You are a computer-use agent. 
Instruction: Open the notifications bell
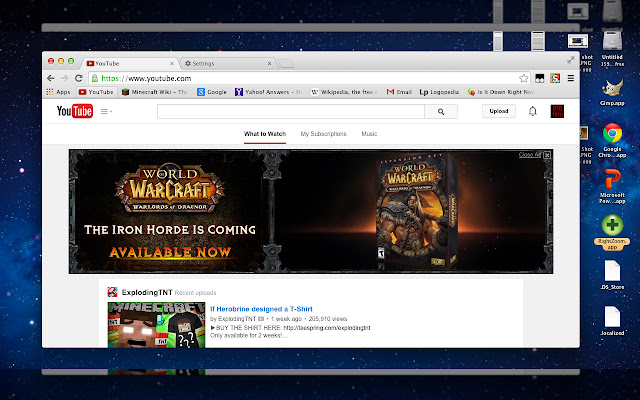(533, 111)
